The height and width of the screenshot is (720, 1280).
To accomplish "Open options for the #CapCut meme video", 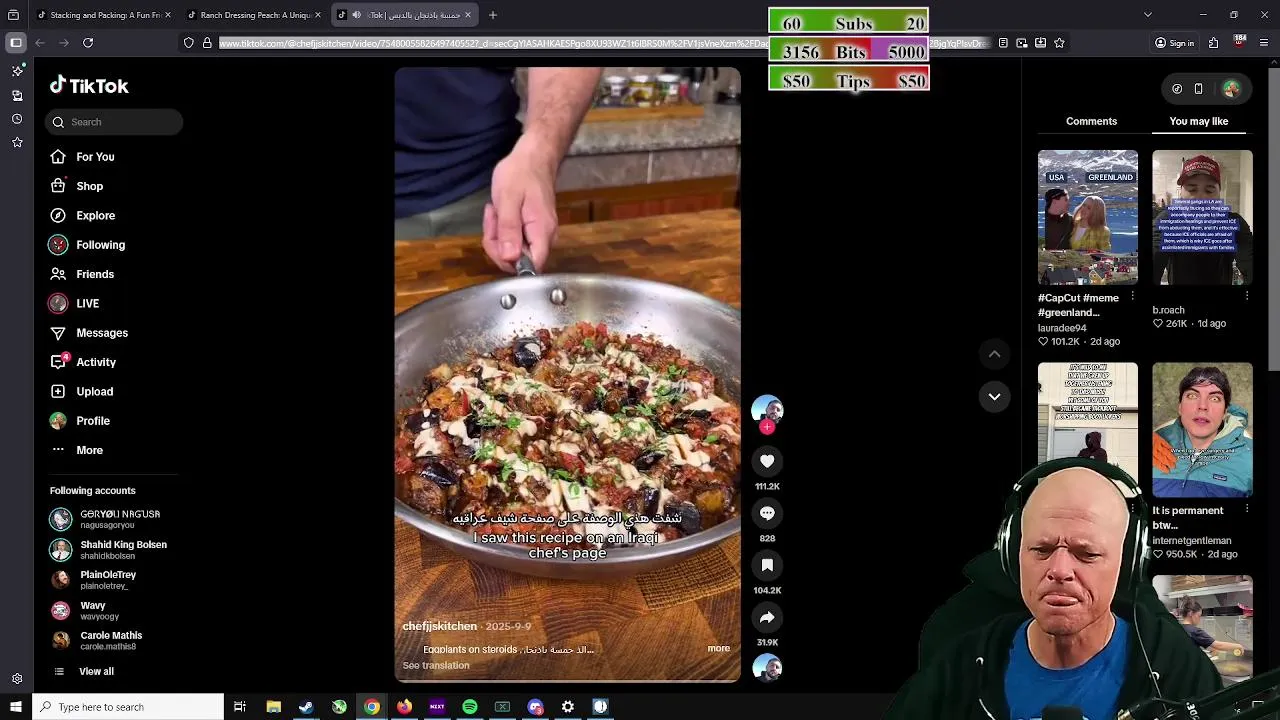I will 1132,297.
